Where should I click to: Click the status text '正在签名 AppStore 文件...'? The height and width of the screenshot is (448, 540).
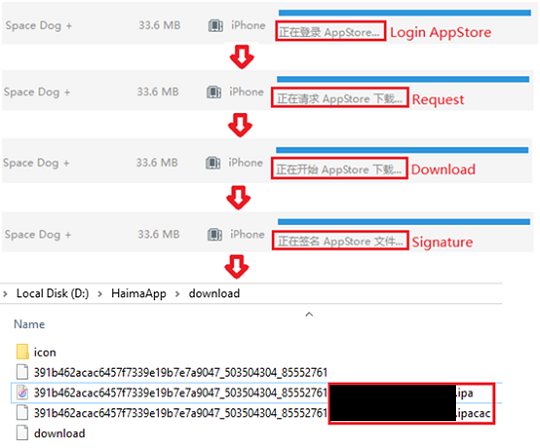click(x=340, y=241)
